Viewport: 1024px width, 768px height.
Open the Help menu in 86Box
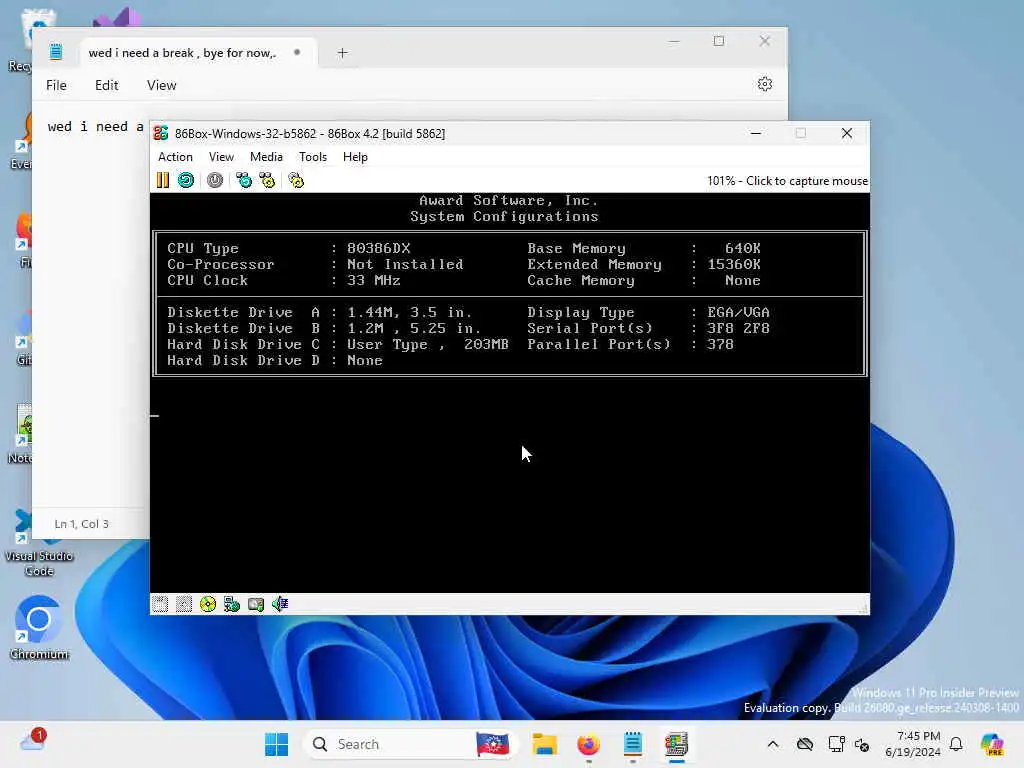pyautogui.click(x=355, y=157)
